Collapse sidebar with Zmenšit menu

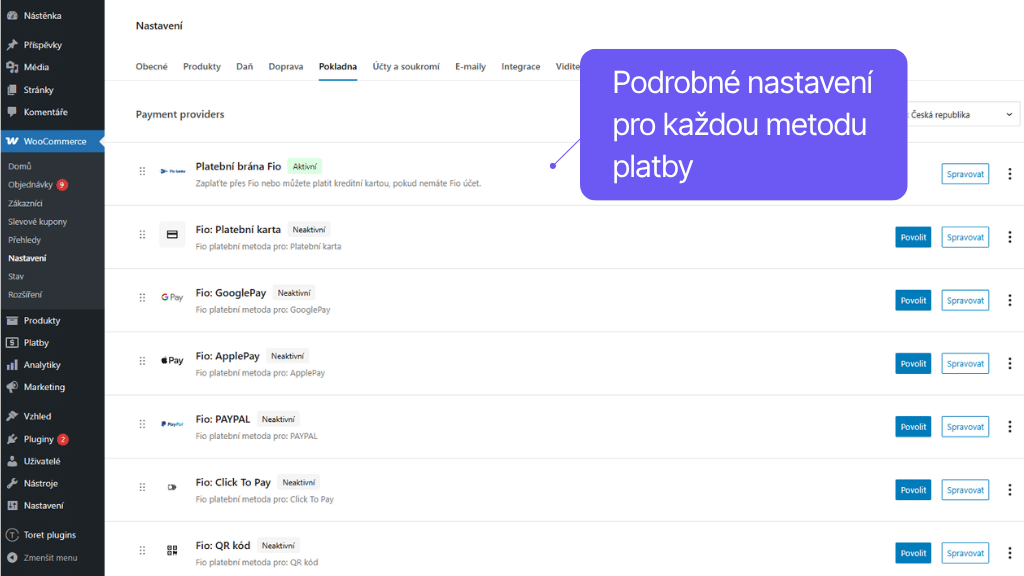click(x=52, y=558)
